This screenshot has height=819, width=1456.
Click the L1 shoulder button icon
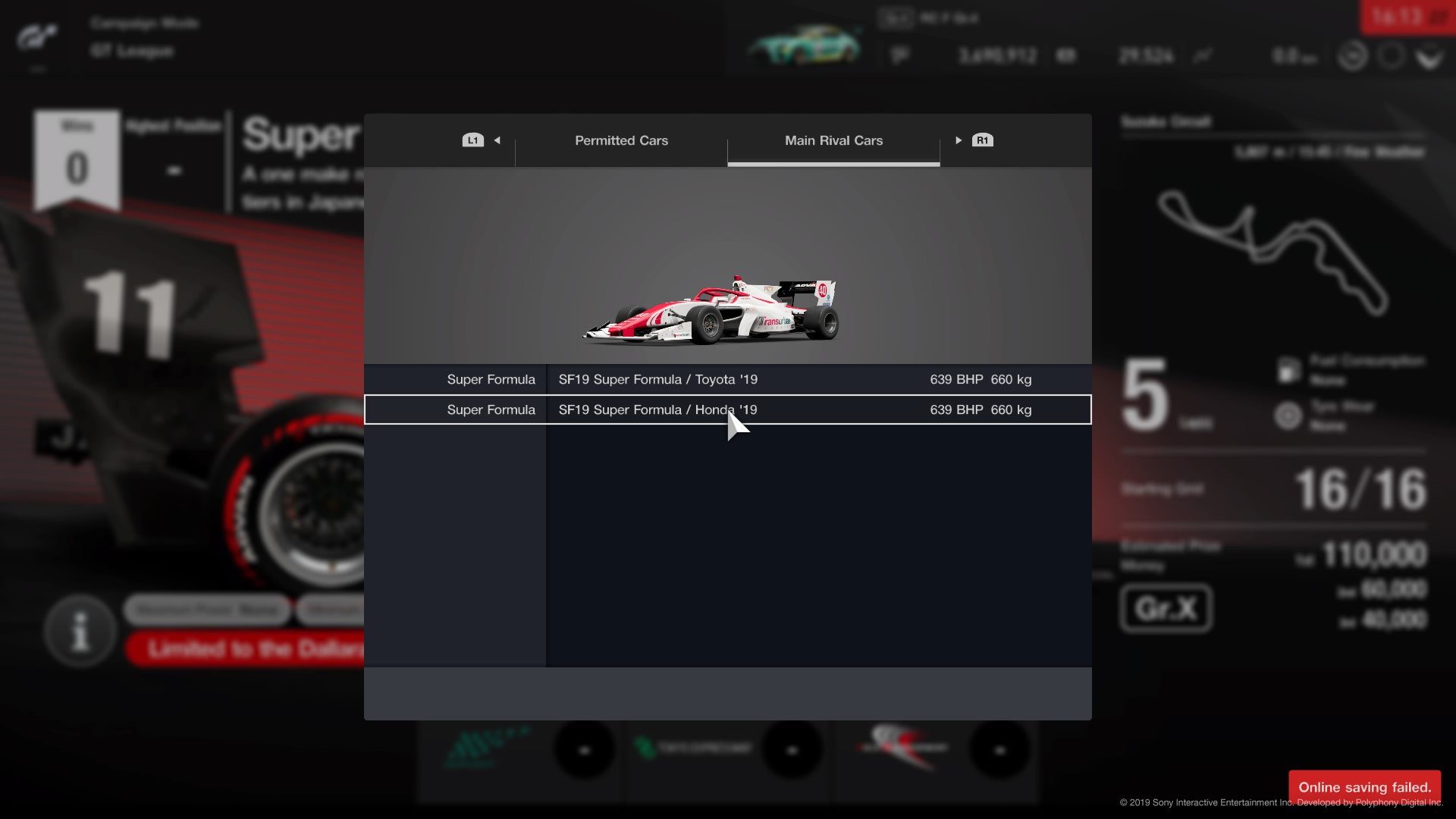click(x=472, y=140)
